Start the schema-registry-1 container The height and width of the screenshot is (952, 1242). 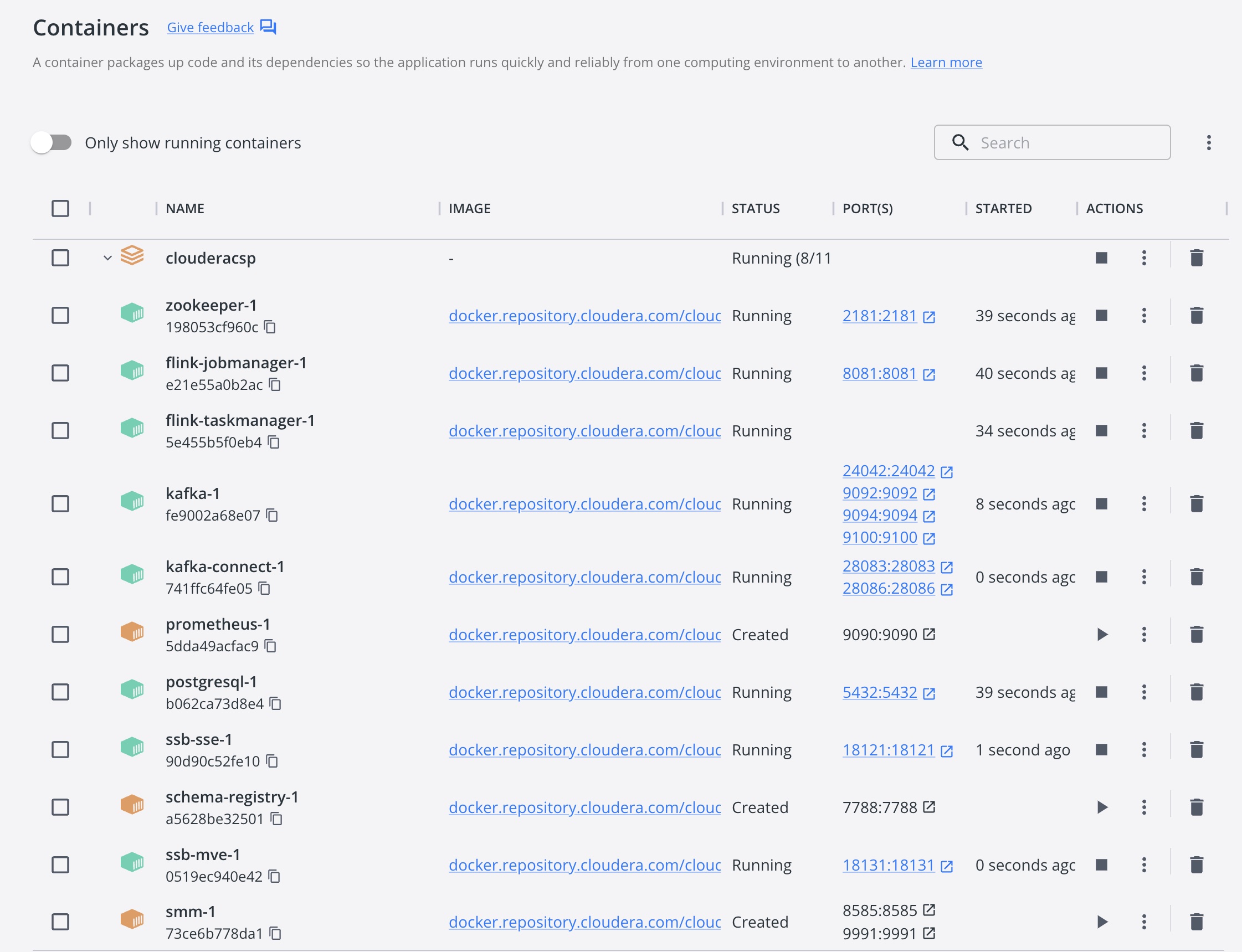[x=1102, y=807]
